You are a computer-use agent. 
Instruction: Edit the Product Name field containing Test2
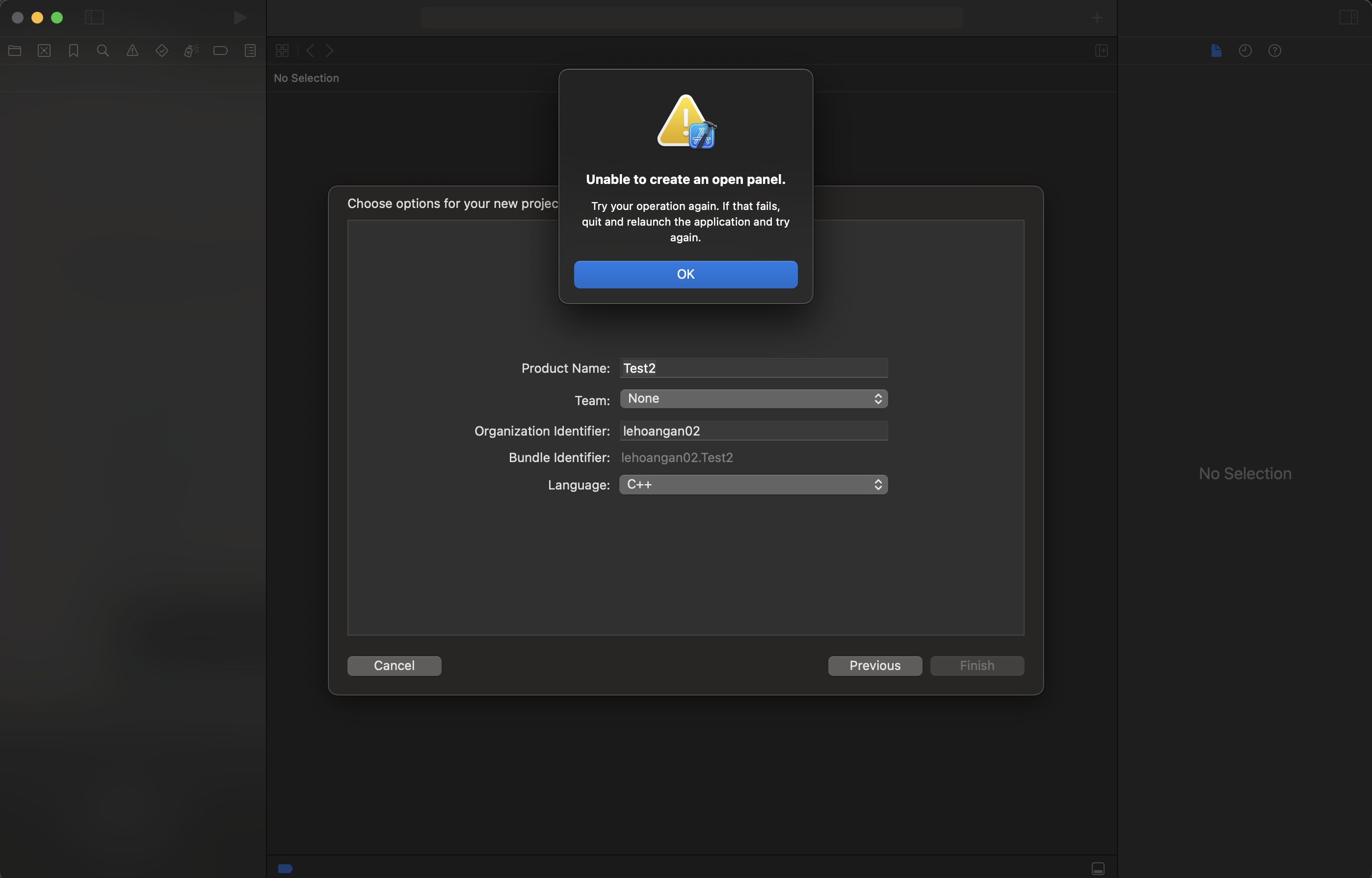point(754,368)
